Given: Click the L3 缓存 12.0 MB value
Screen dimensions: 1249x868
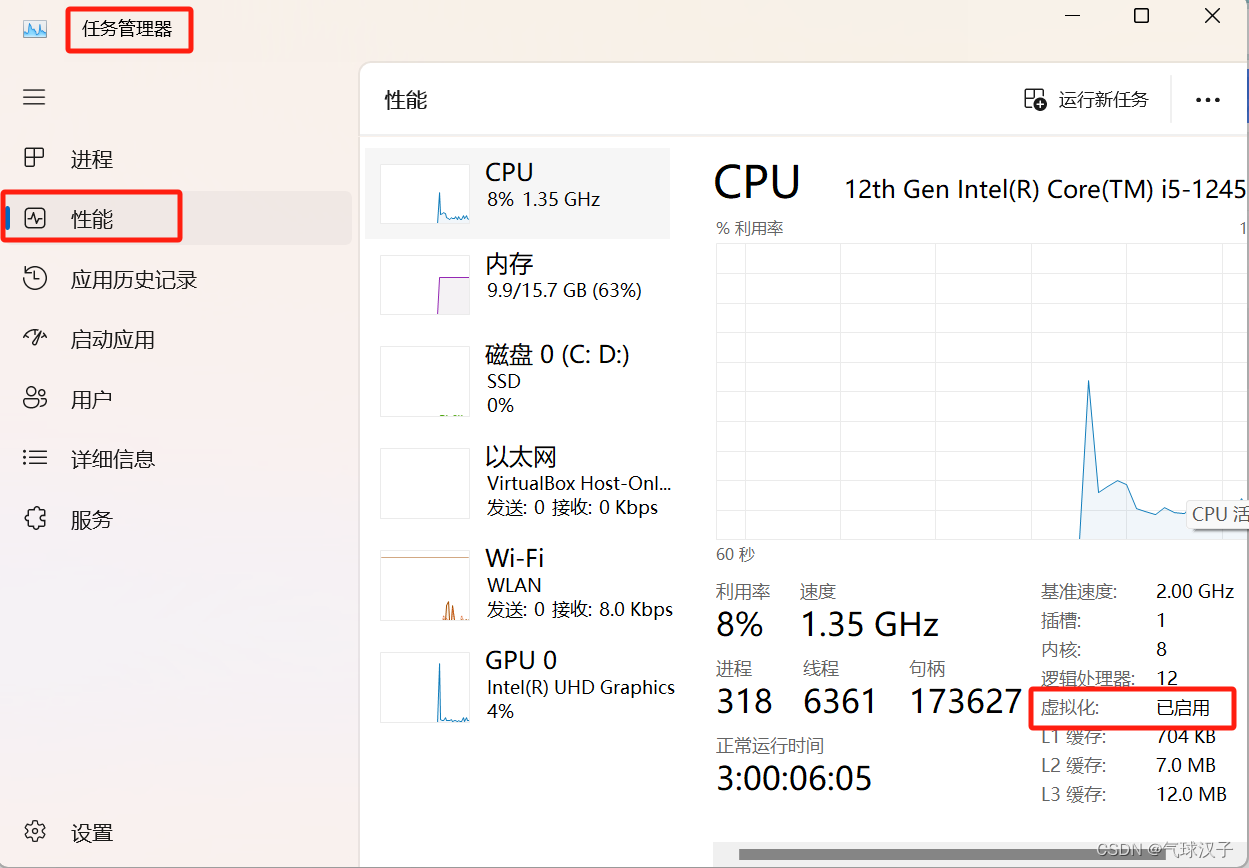Looking at the screenshot, I should click(x=1191, y=795).
